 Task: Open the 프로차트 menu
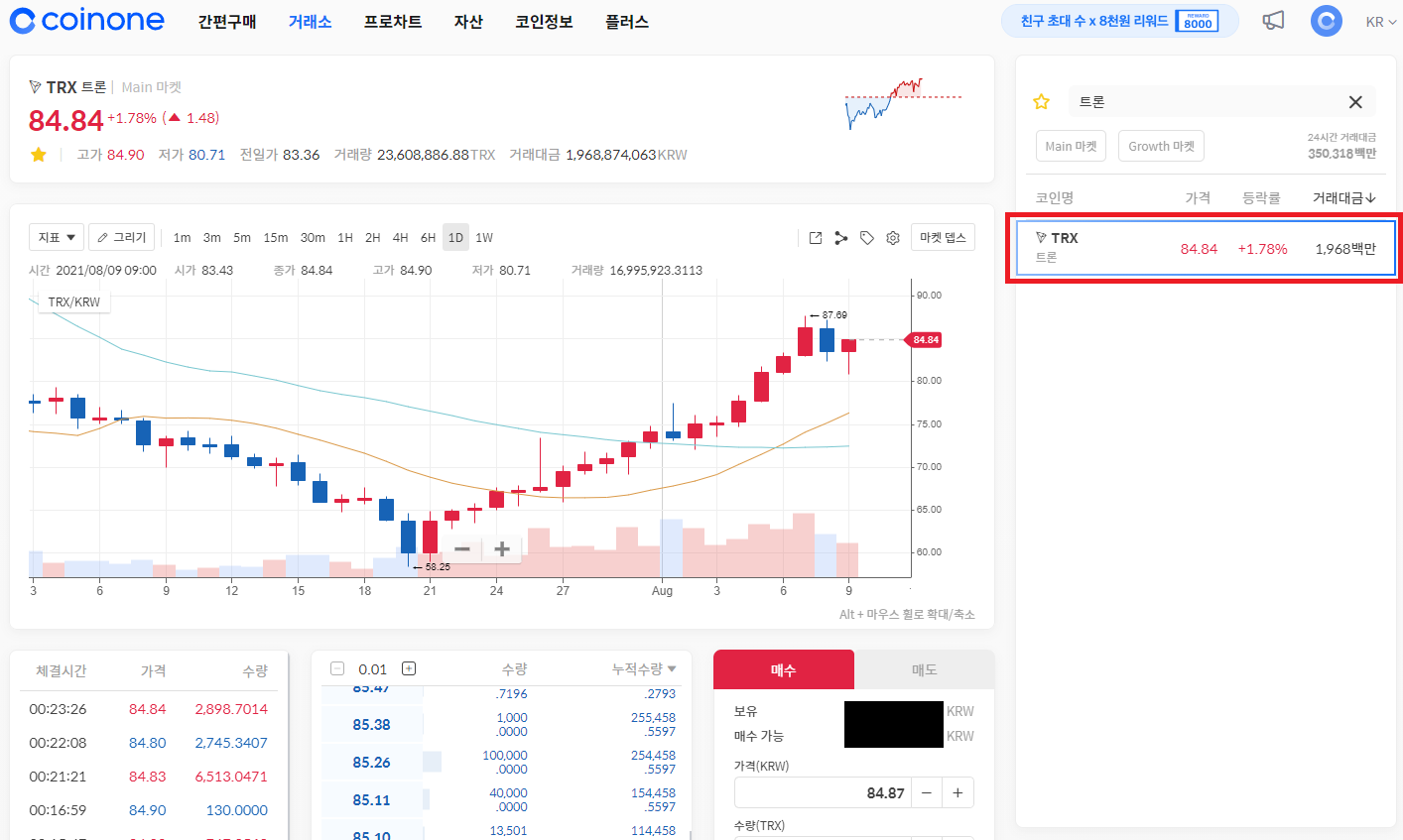(x=393, y=21)
